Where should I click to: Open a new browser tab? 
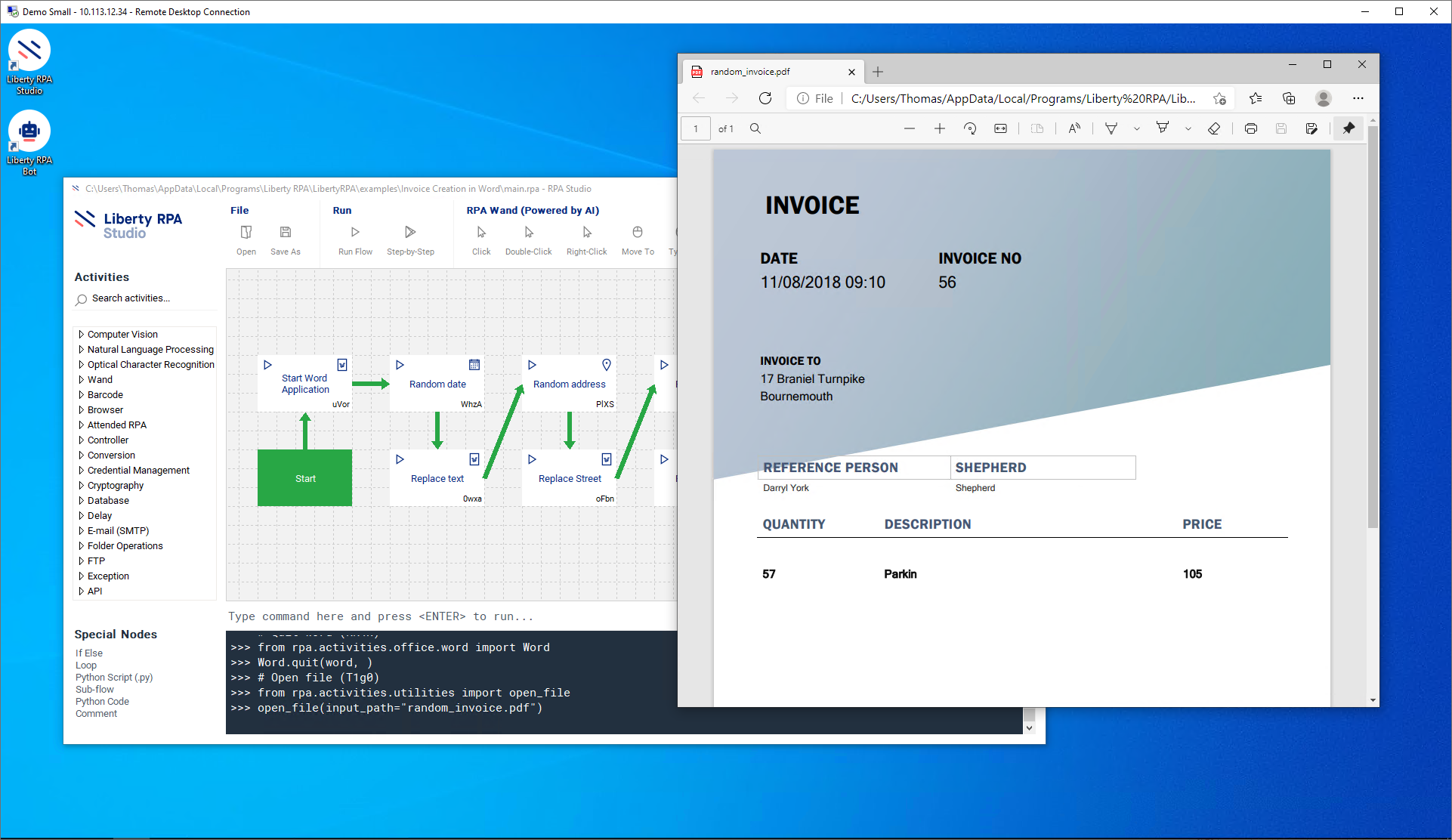click(877, 72)
